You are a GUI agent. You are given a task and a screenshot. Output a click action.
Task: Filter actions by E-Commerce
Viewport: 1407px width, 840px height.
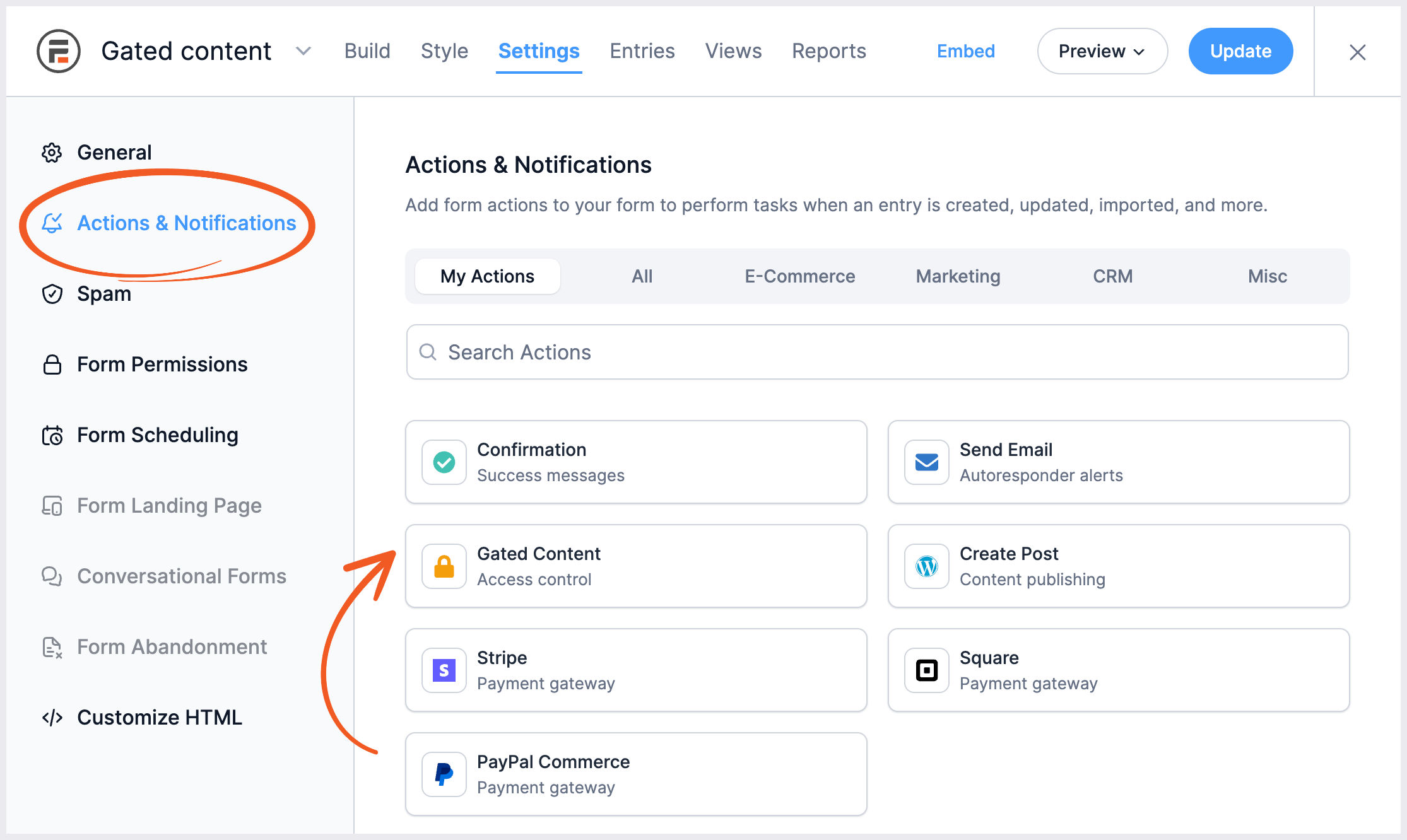point(800,276)
